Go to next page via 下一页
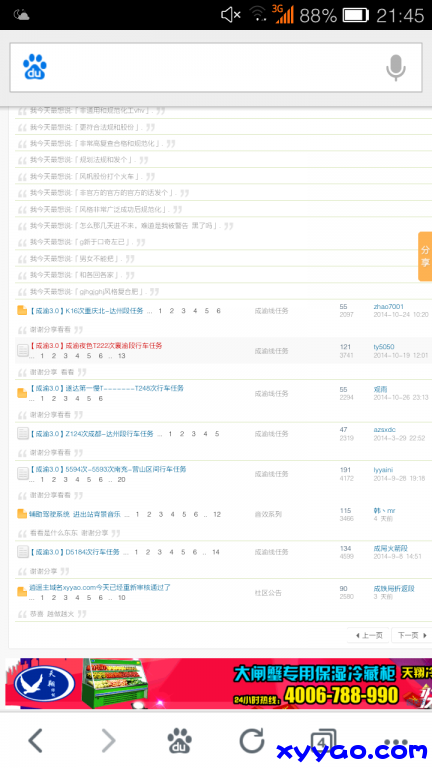Image resolution: width=432 pixels, height=768 pixels. tap(411, 635)
